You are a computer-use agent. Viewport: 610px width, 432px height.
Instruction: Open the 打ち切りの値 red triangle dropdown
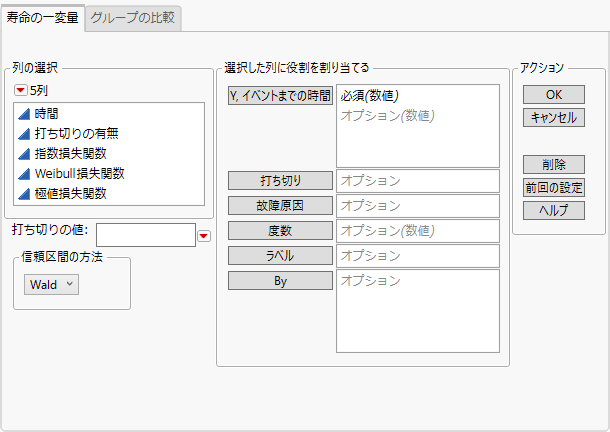pyautogui.click(x=204, y=236)
